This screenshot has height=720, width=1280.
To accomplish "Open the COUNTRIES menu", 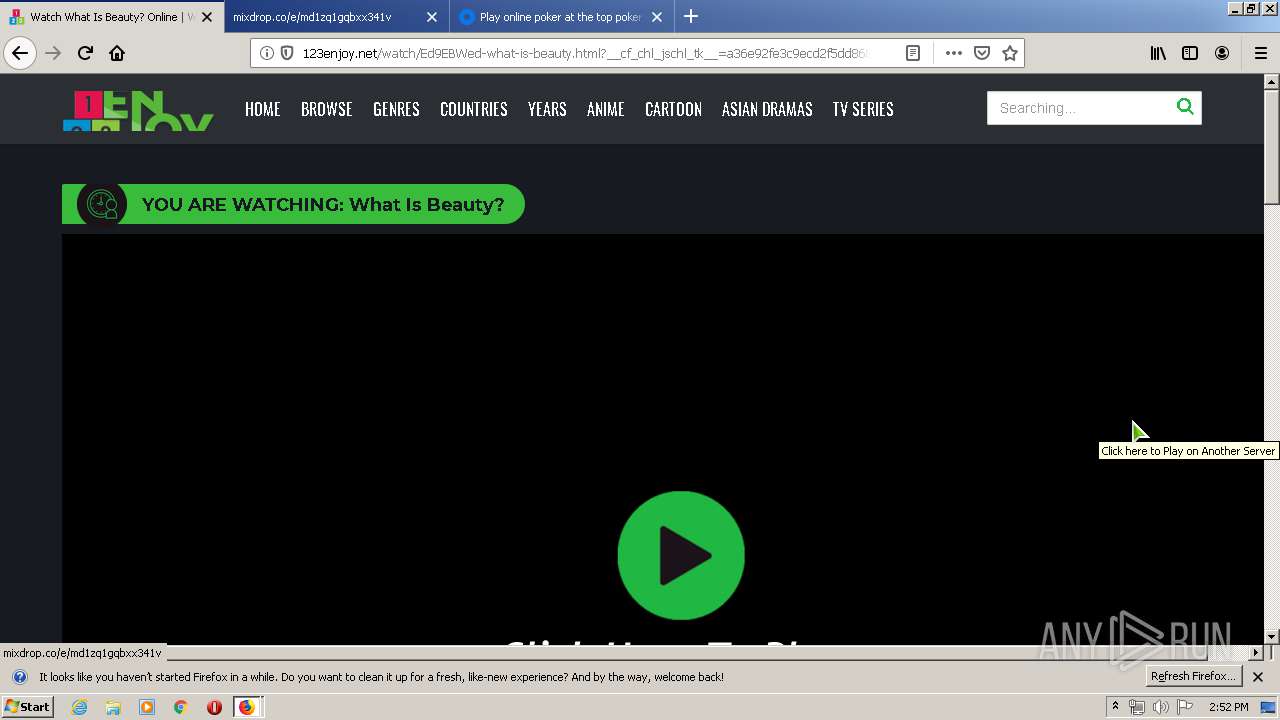I will coord(474,109).
